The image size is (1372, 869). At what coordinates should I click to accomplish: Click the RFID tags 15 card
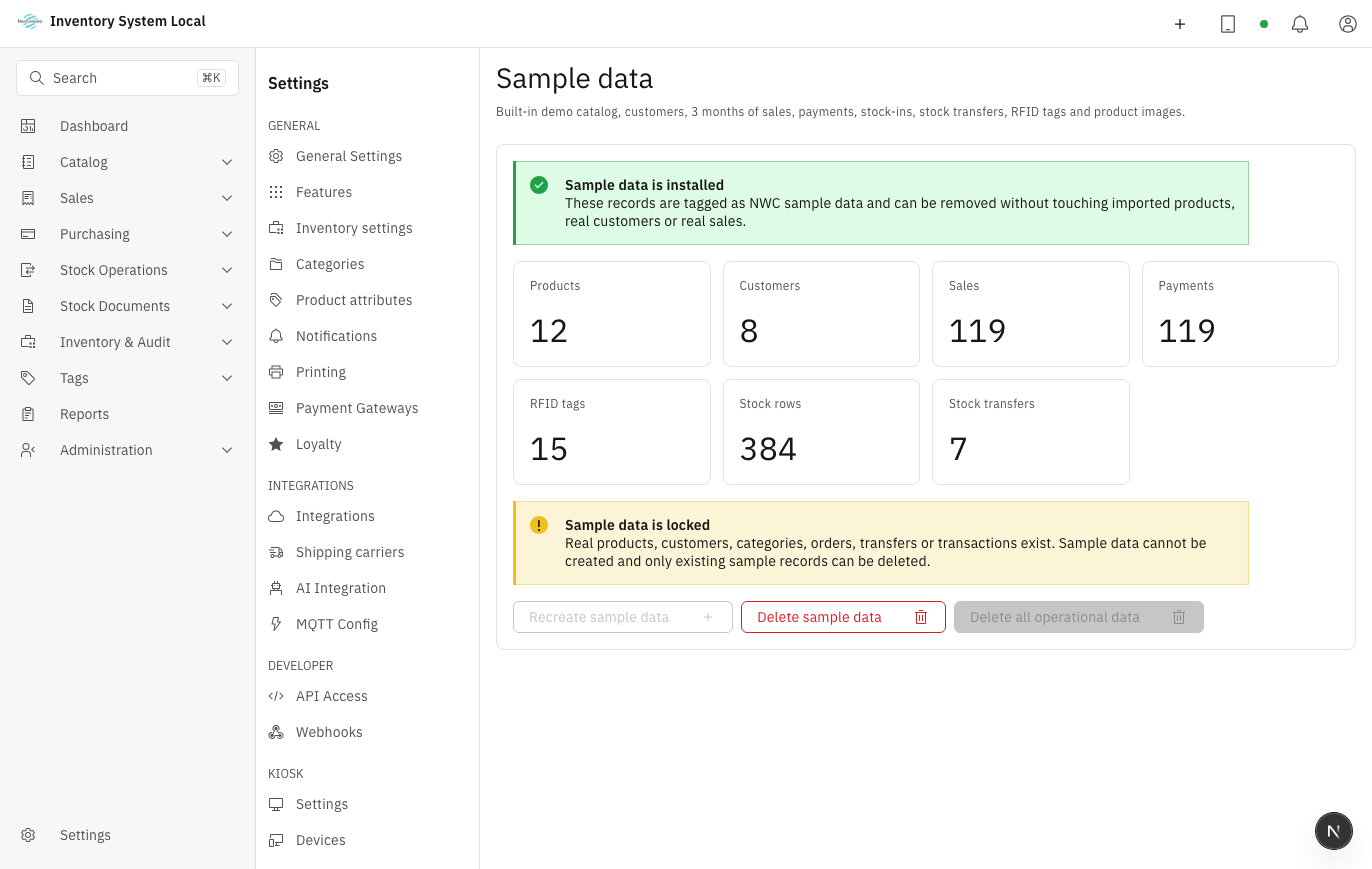click(612, 432)
